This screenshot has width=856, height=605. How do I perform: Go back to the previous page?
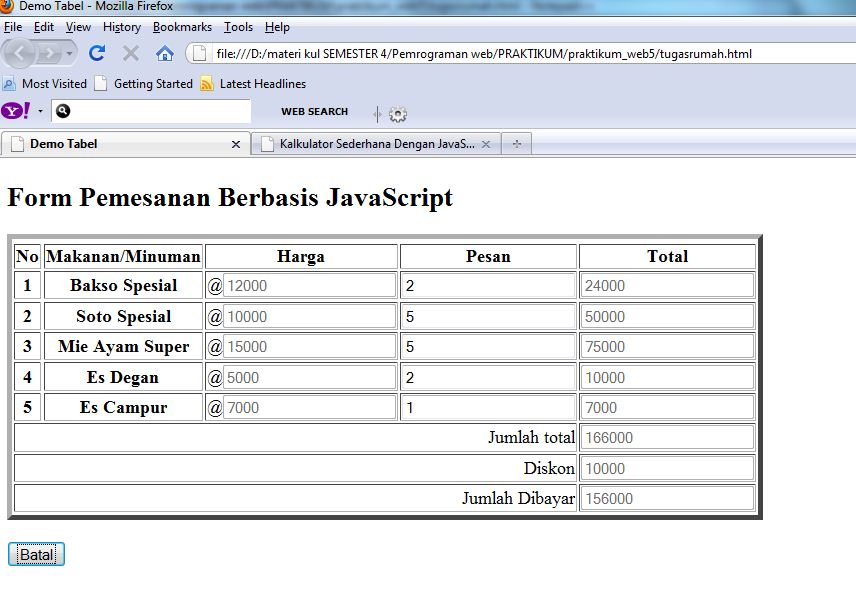(x=20, y=53)
